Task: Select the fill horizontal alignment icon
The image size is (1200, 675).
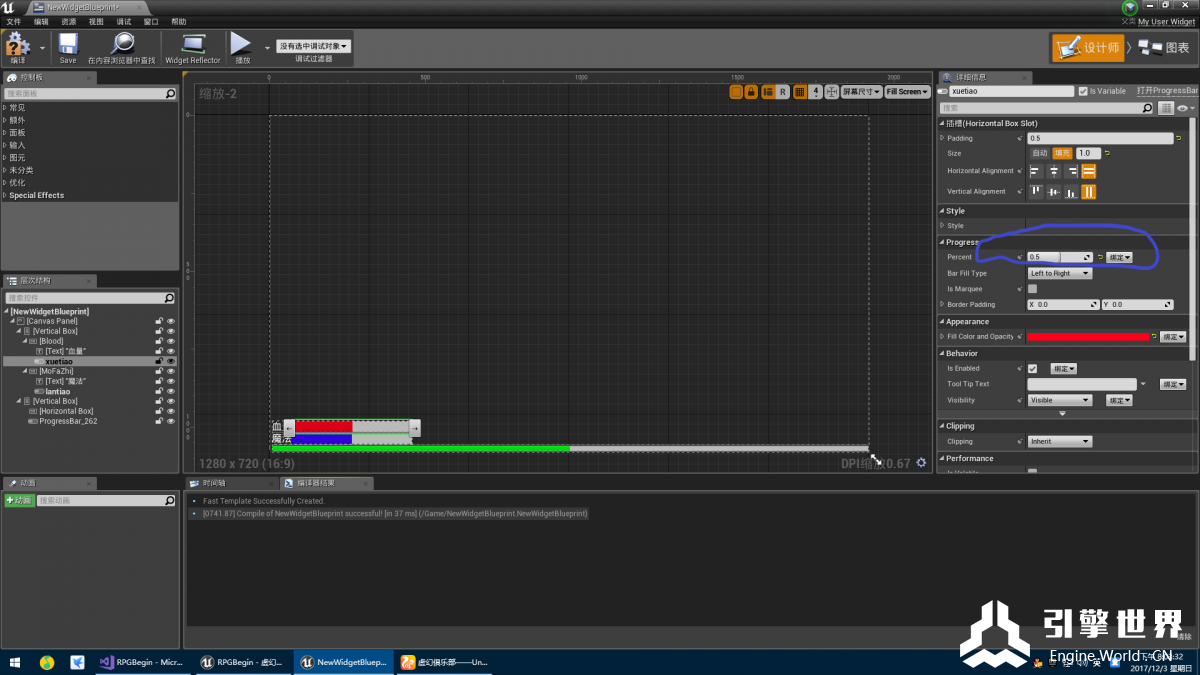Action: coord(1088,171)
